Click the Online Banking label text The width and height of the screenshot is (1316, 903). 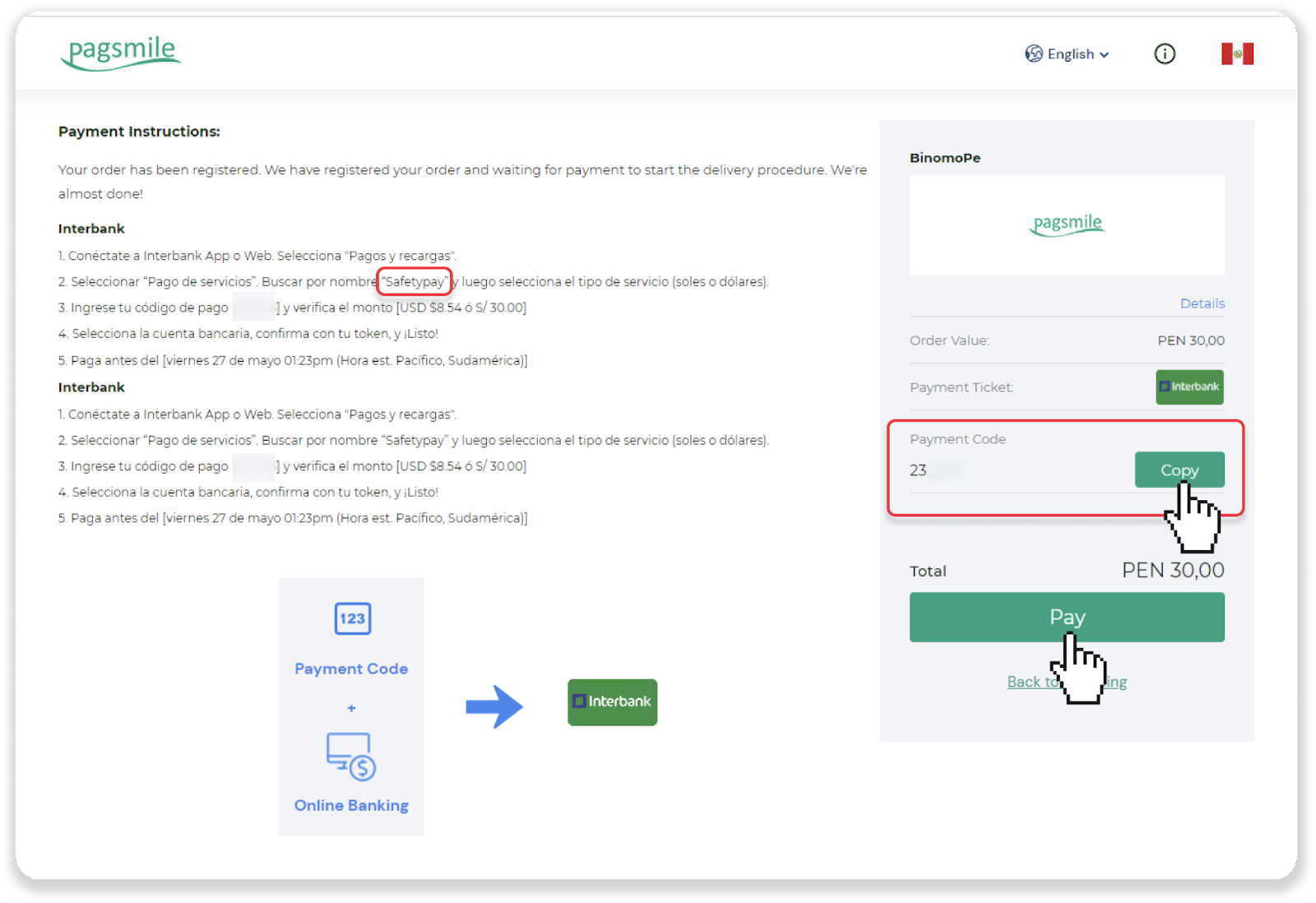point(351,805)
